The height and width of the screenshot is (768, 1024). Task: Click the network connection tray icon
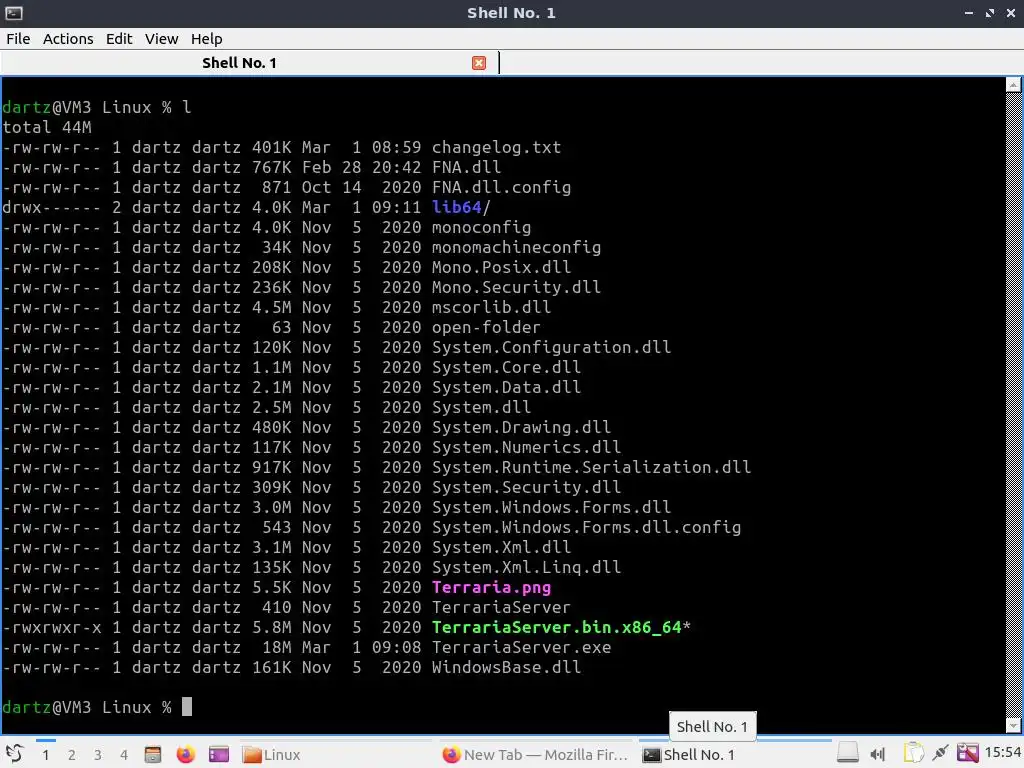tap(940, 754)
